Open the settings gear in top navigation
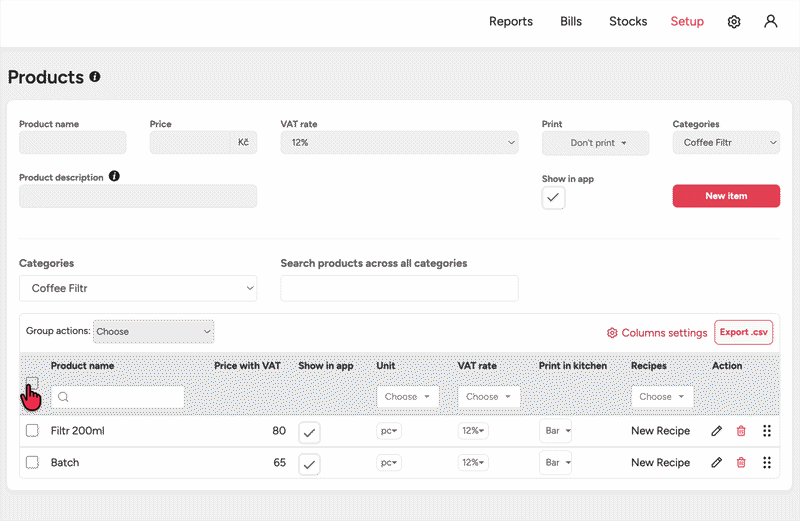 tap(734, 22)
